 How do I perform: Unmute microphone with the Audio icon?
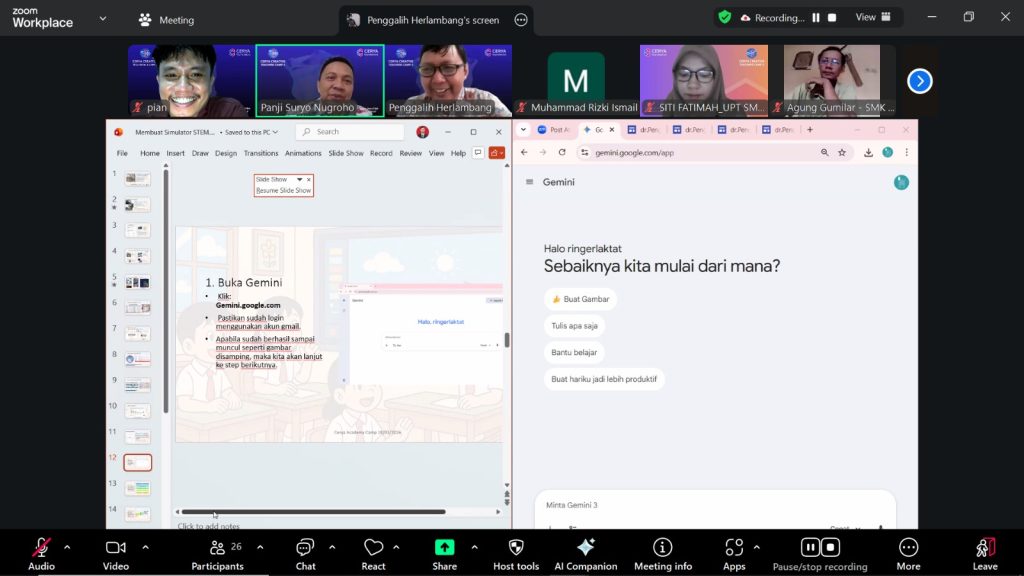click(41, 548)
